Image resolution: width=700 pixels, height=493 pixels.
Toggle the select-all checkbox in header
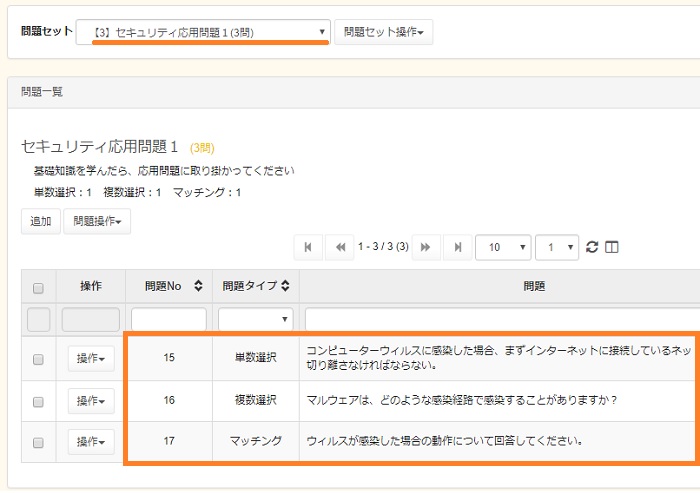tap(38, 288)
